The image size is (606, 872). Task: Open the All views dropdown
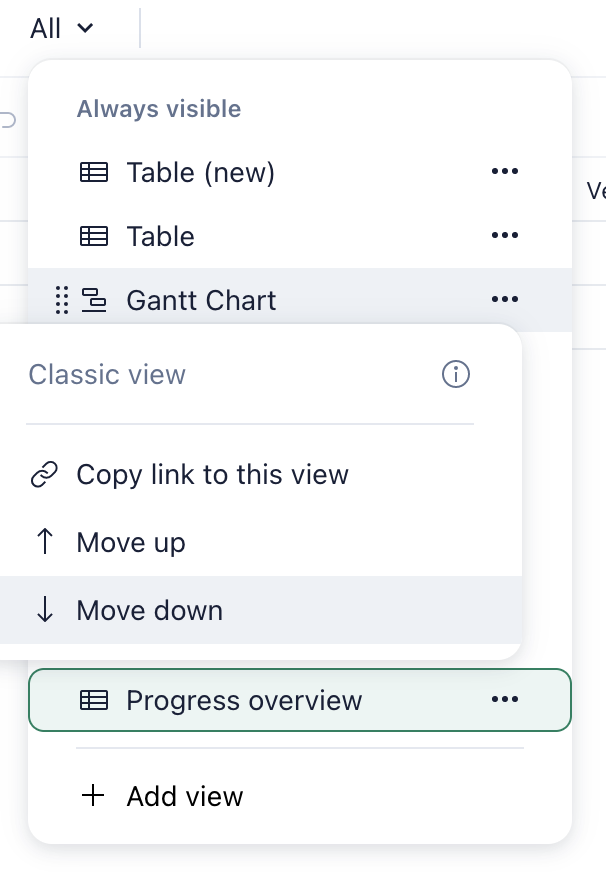[61, 28]
